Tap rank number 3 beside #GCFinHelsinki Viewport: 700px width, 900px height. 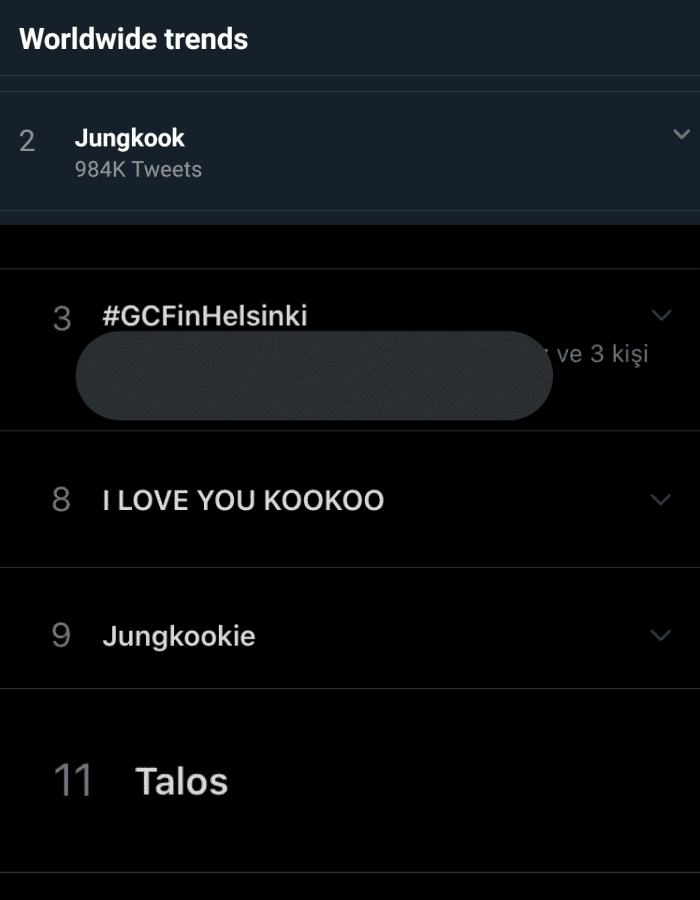[62, 319]
